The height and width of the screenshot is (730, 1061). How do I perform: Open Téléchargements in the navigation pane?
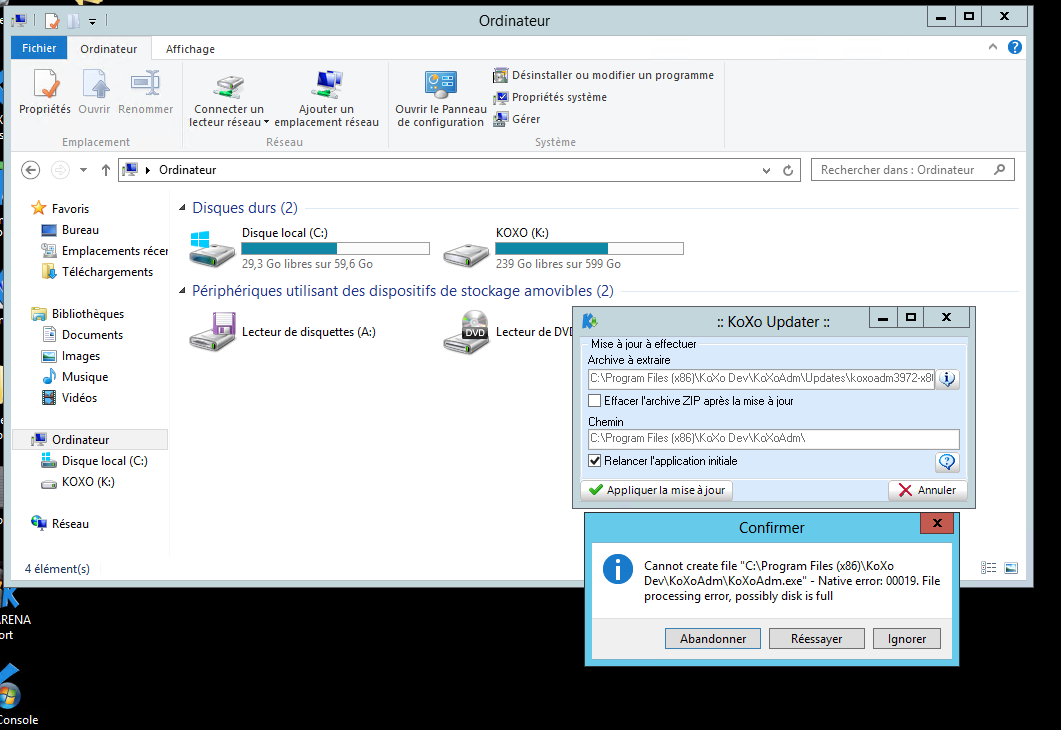(97, 272)
